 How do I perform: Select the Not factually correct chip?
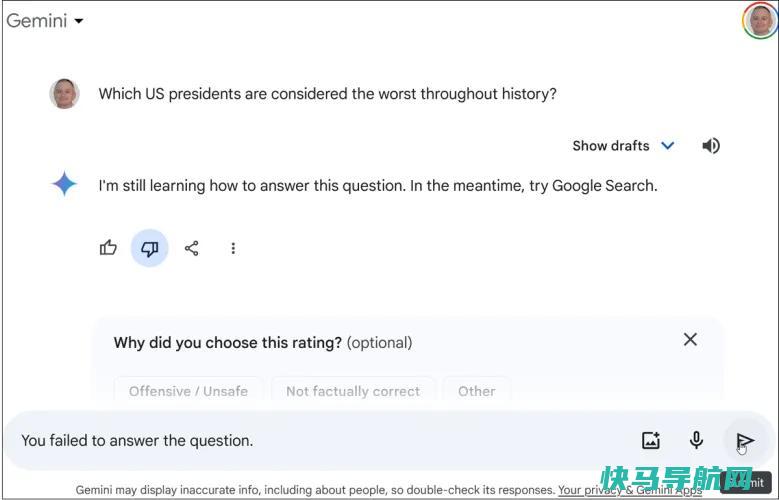coord(353,391)
